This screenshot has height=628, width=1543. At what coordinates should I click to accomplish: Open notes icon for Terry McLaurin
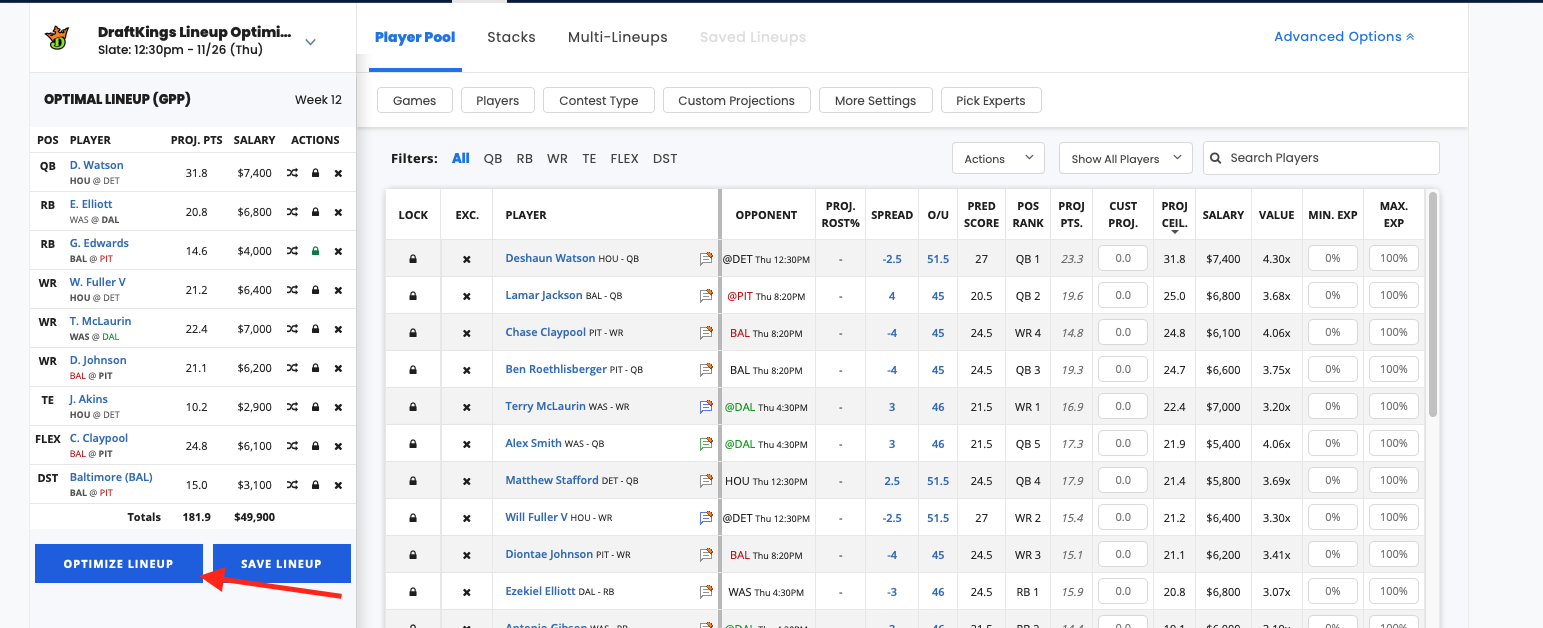[706, 407]
